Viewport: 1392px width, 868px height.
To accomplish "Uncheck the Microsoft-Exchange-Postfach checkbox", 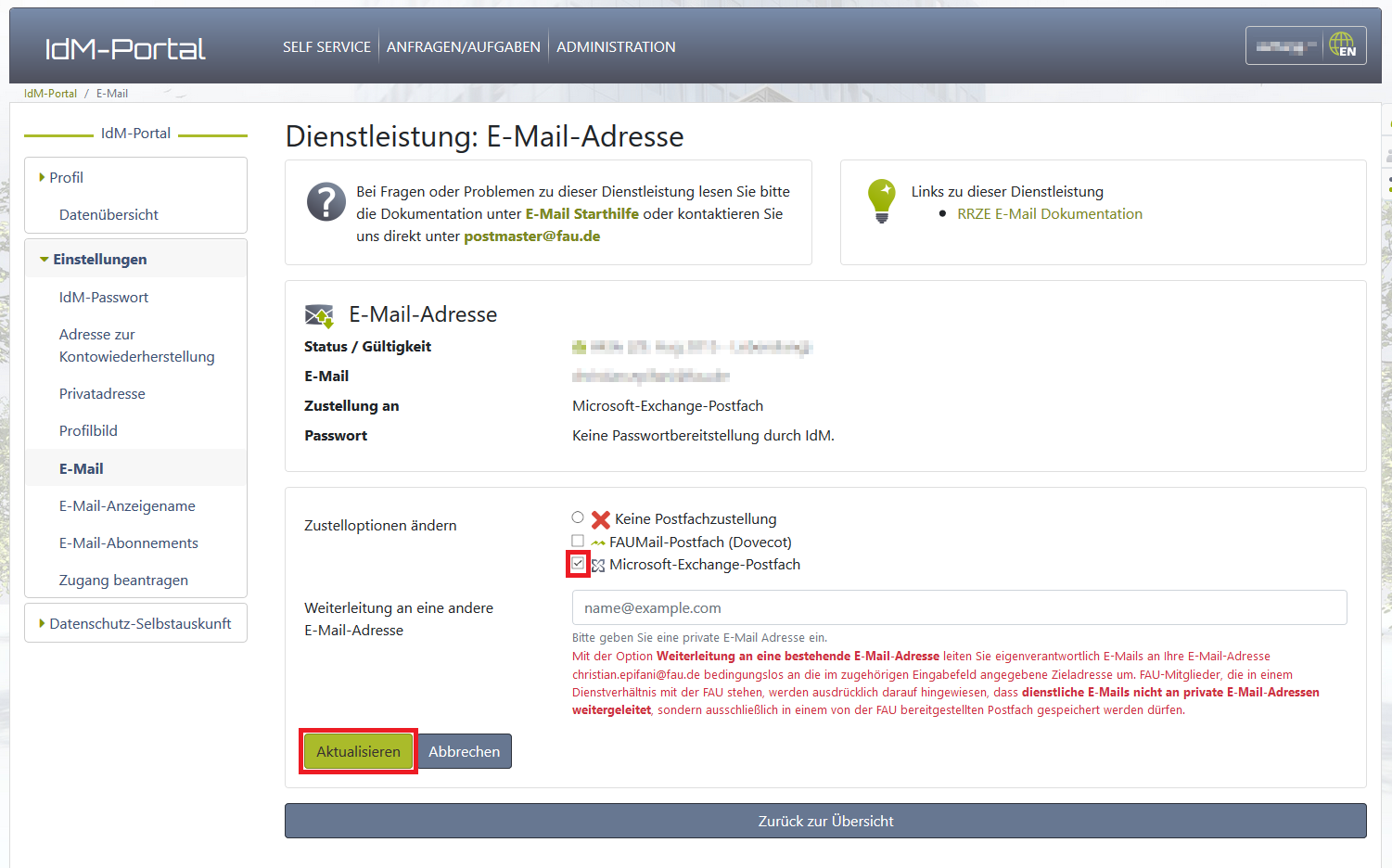I will [578, 564].
